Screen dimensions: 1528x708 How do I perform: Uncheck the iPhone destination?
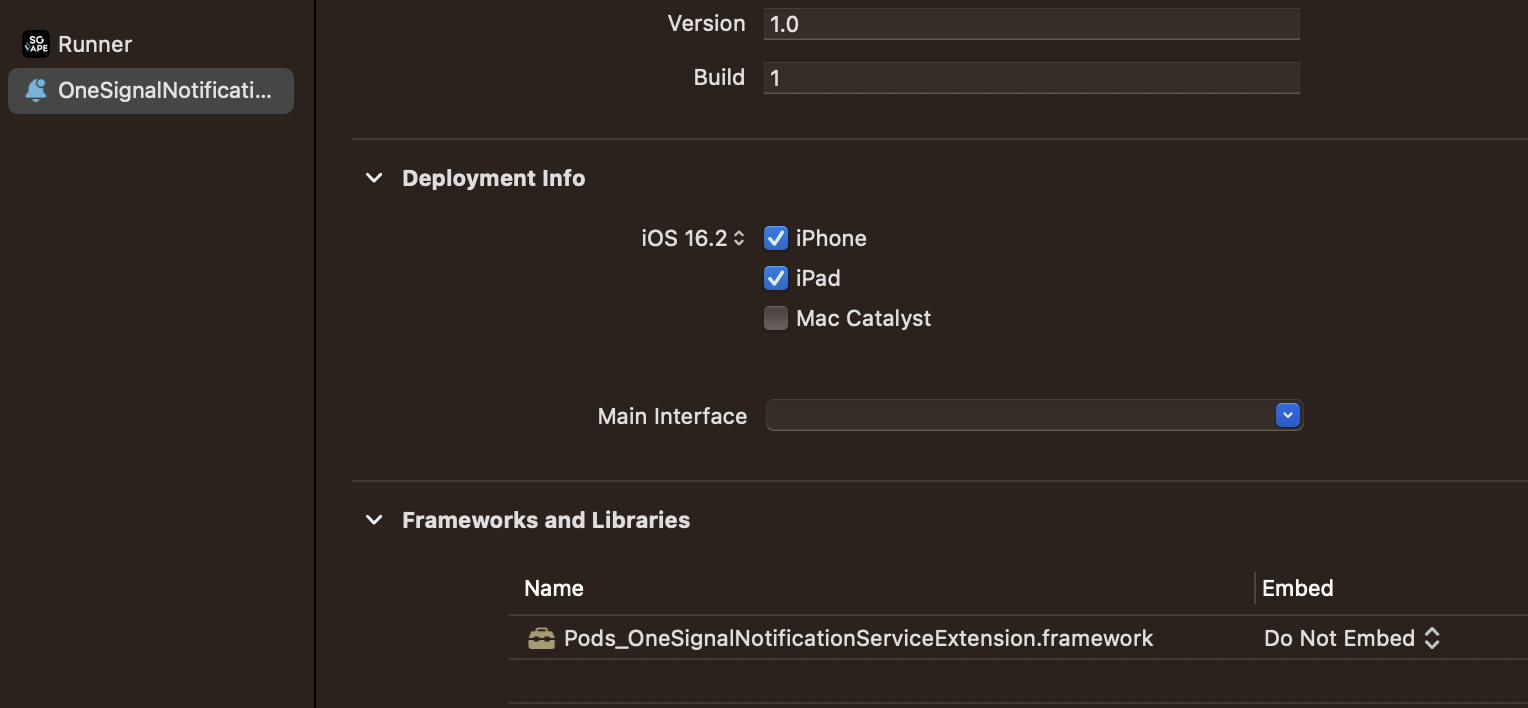(776, 238)
